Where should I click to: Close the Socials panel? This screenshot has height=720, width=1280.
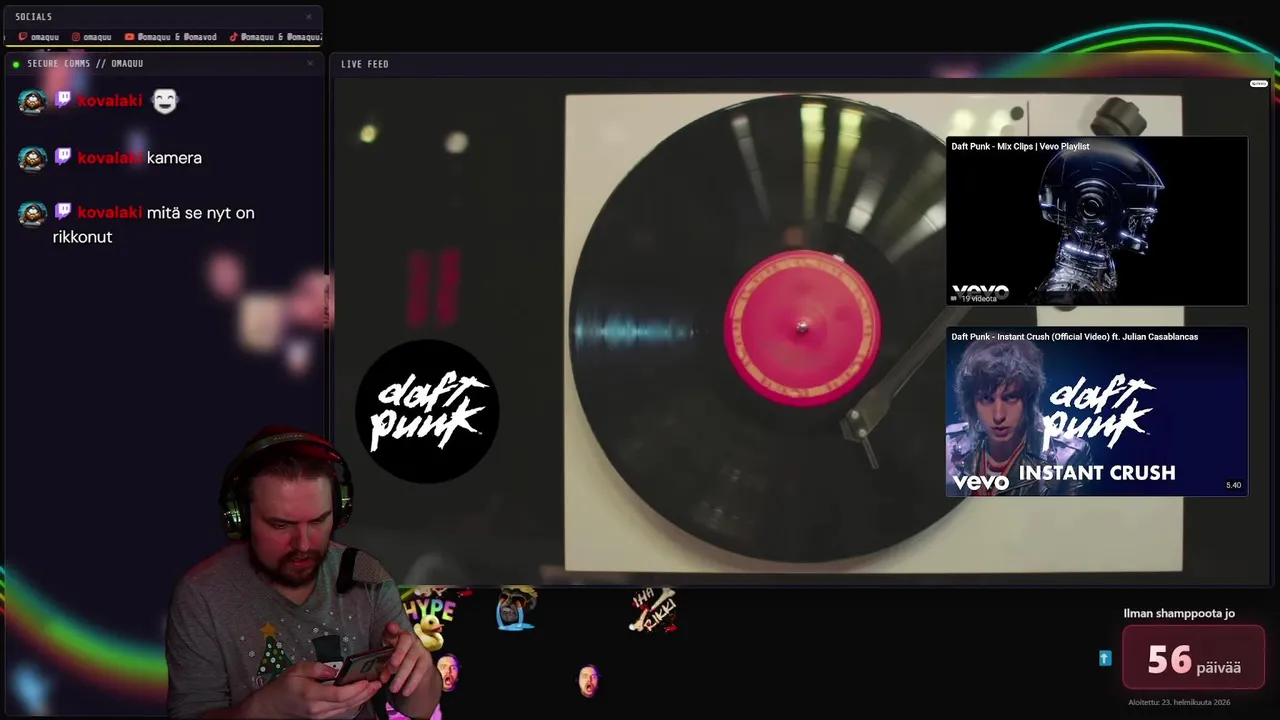tap(308, 16)
